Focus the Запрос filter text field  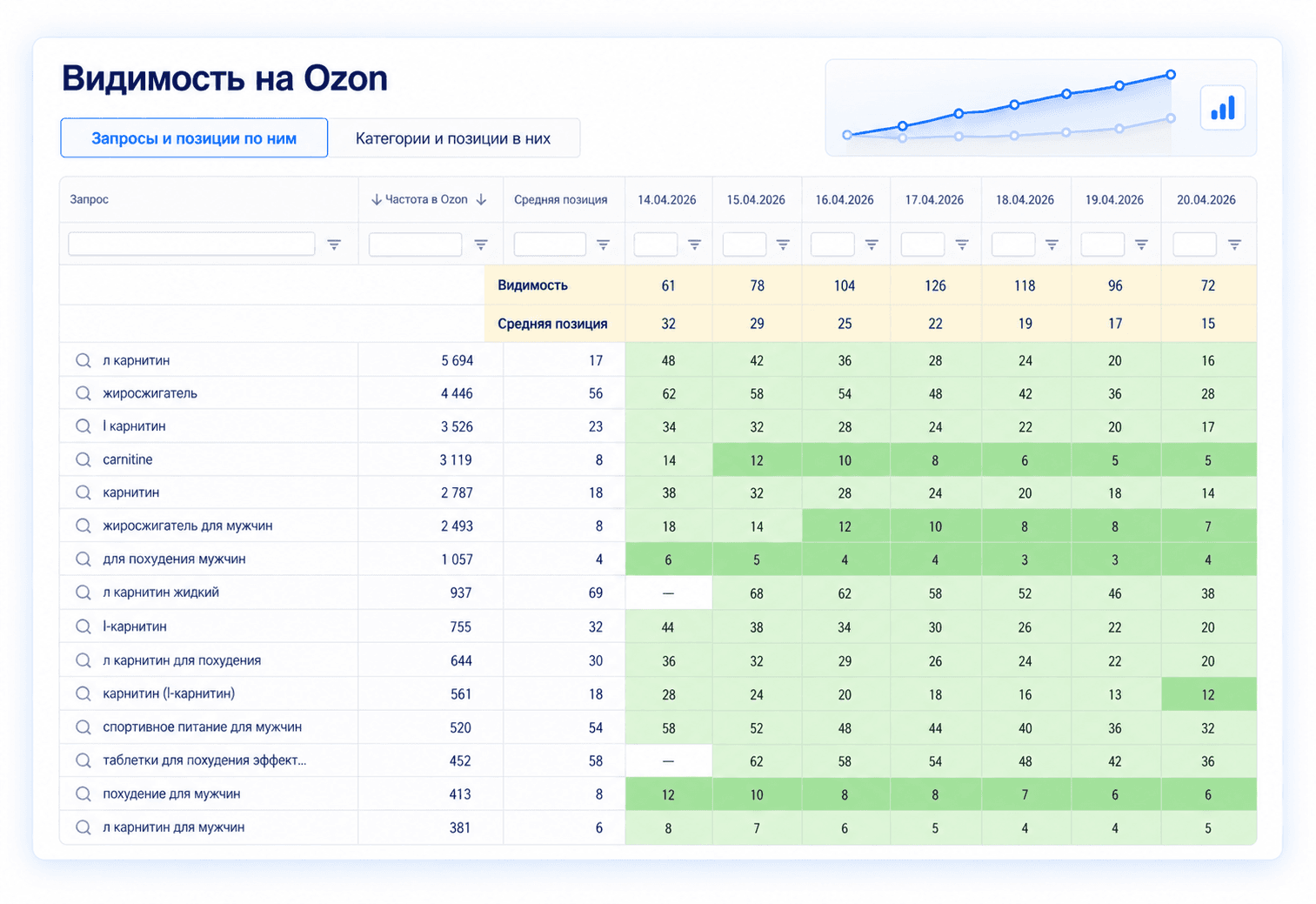(x=191, y=244)
